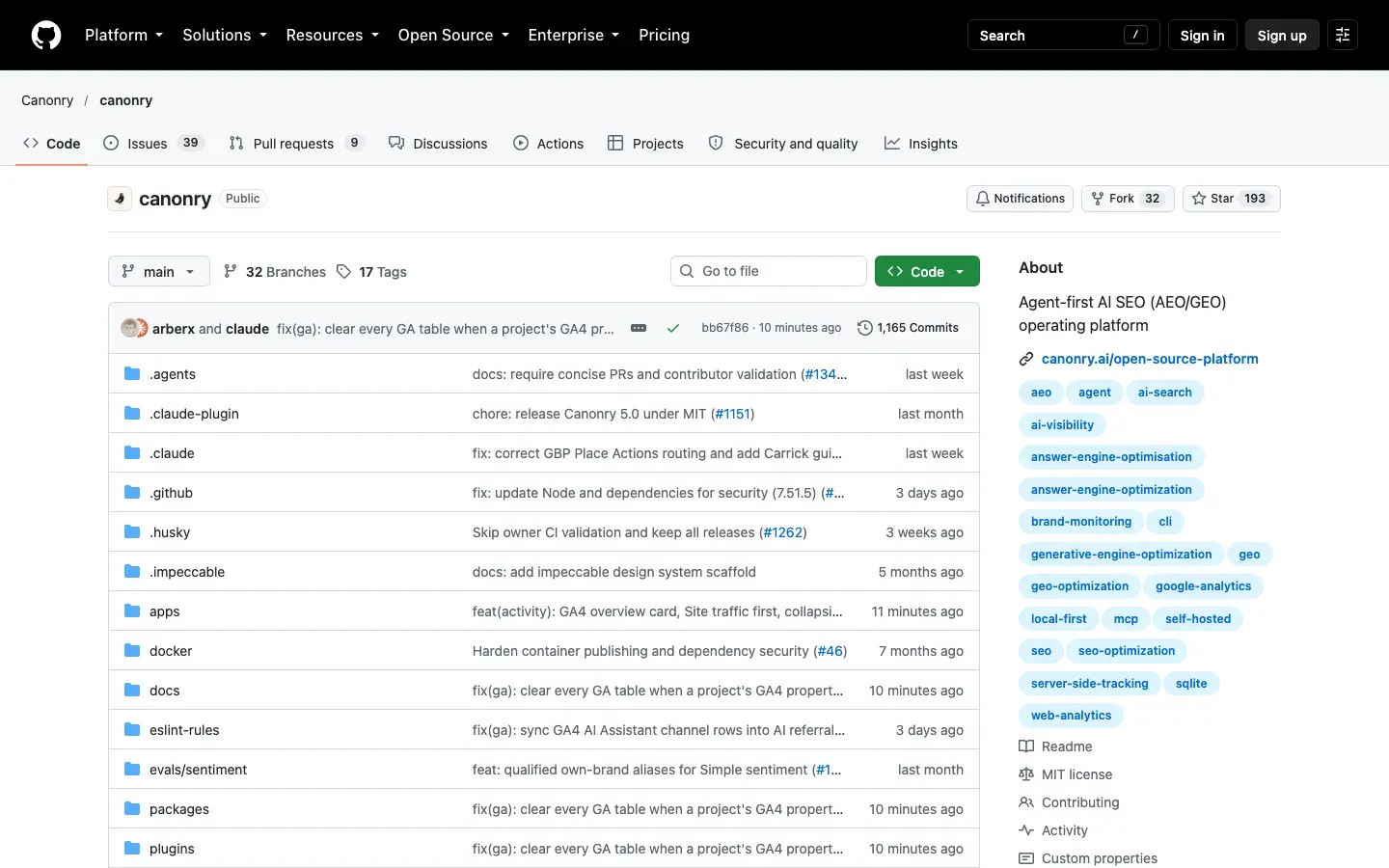Expand the Enterprise menu
The image size is (1389, 868).
pyautogui.click(x=574, y=35)
